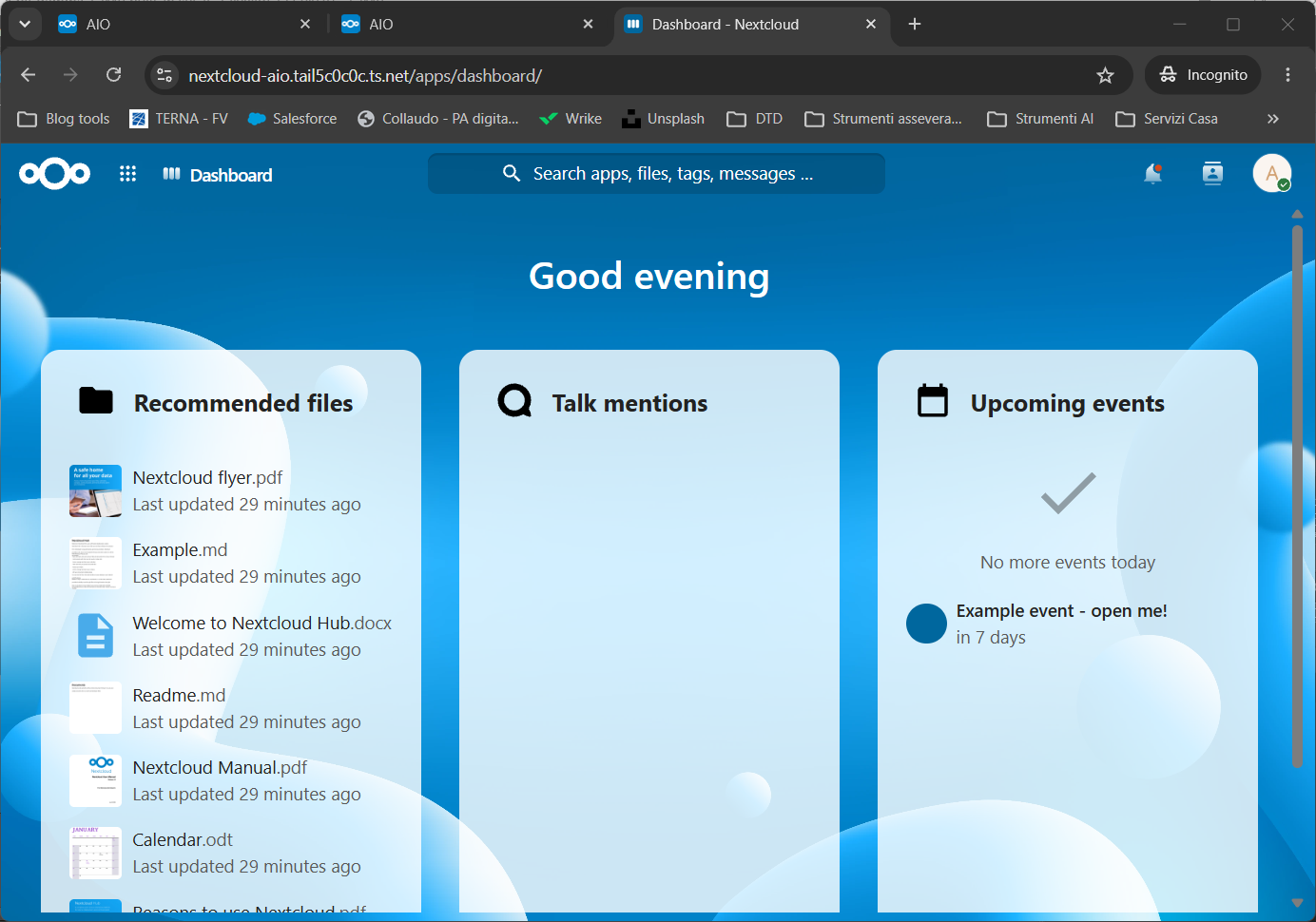Open the tab search dropdown
Screen dimensions: 1316x922
pyautogui.click(x=25, y=24)
